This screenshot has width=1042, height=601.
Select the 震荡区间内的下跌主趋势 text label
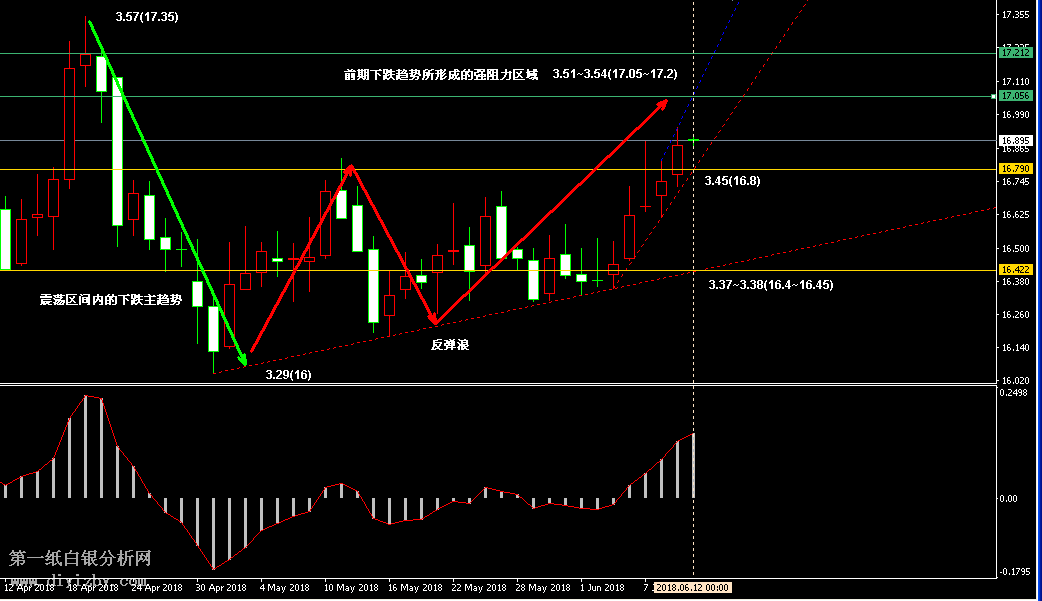click(110, 299)
